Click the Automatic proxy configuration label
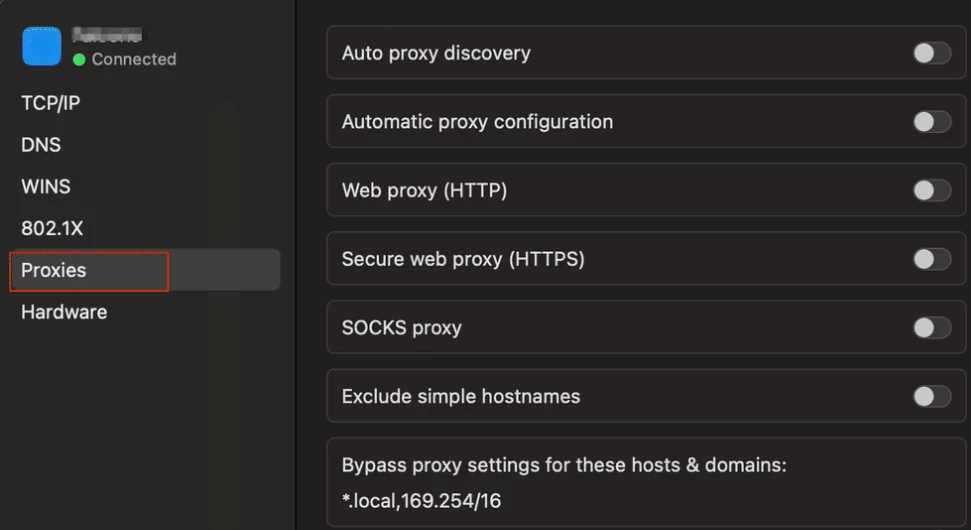Screen dimensions: 971x530 pyautogui.click(x=477, y=122)
